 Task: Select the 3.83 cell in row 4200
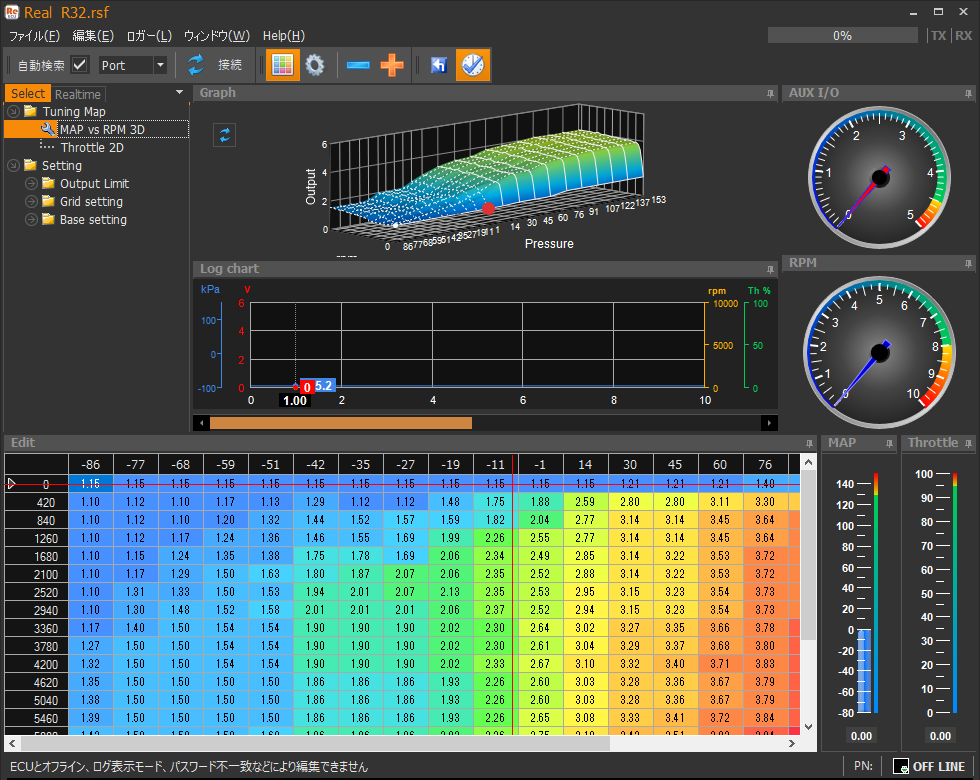[x=766, y=664]
